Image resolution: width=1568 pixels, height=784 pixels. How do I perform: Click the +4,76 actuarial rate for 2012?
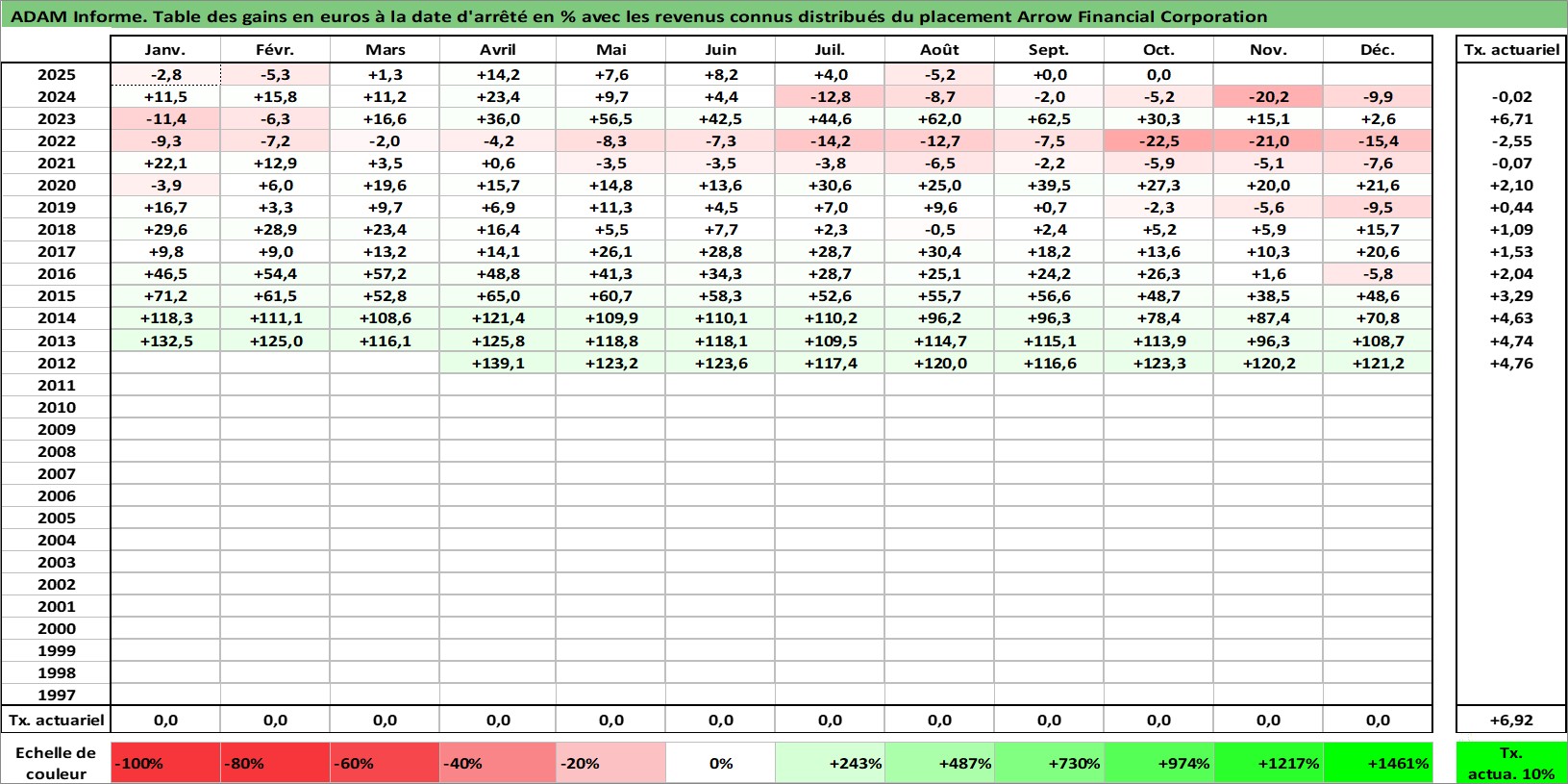1511,363
